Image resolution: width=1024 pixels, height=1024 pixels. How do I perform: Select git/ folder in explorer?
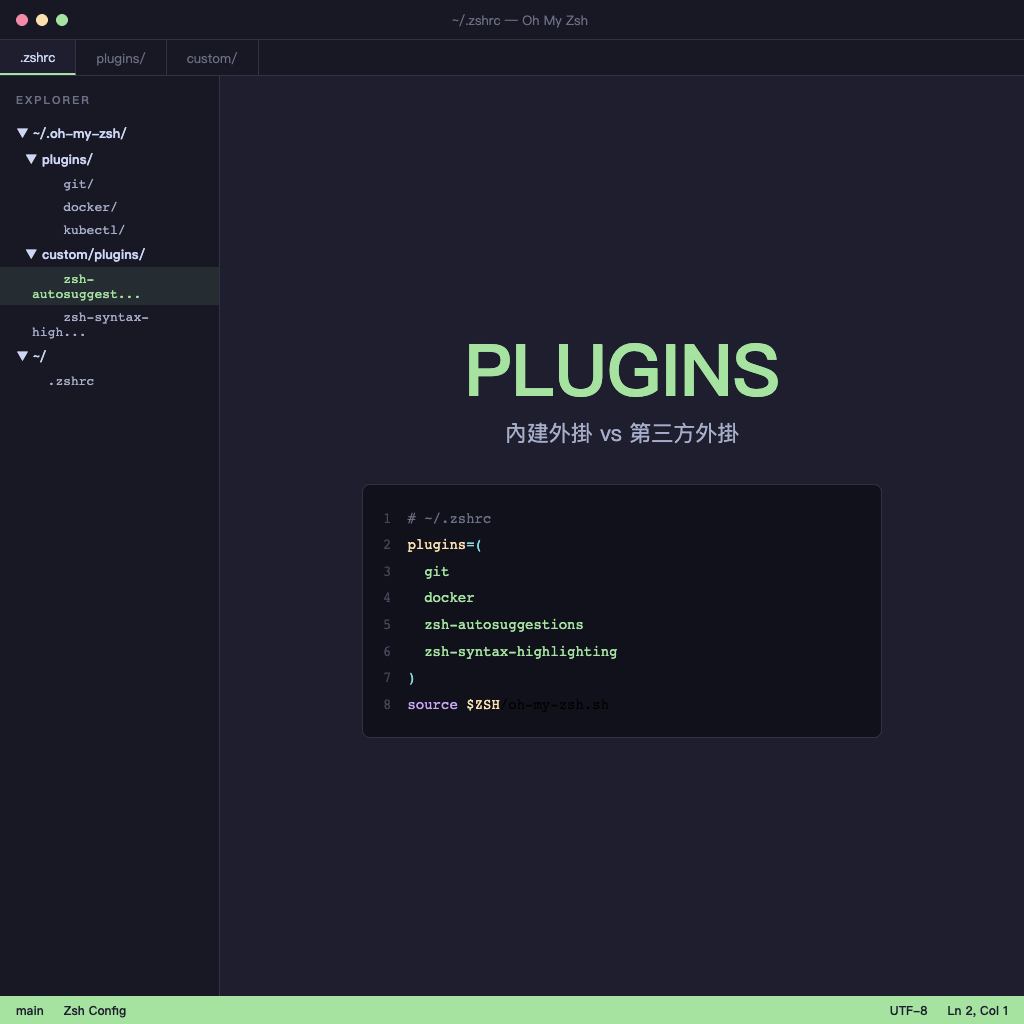[78, 184]
